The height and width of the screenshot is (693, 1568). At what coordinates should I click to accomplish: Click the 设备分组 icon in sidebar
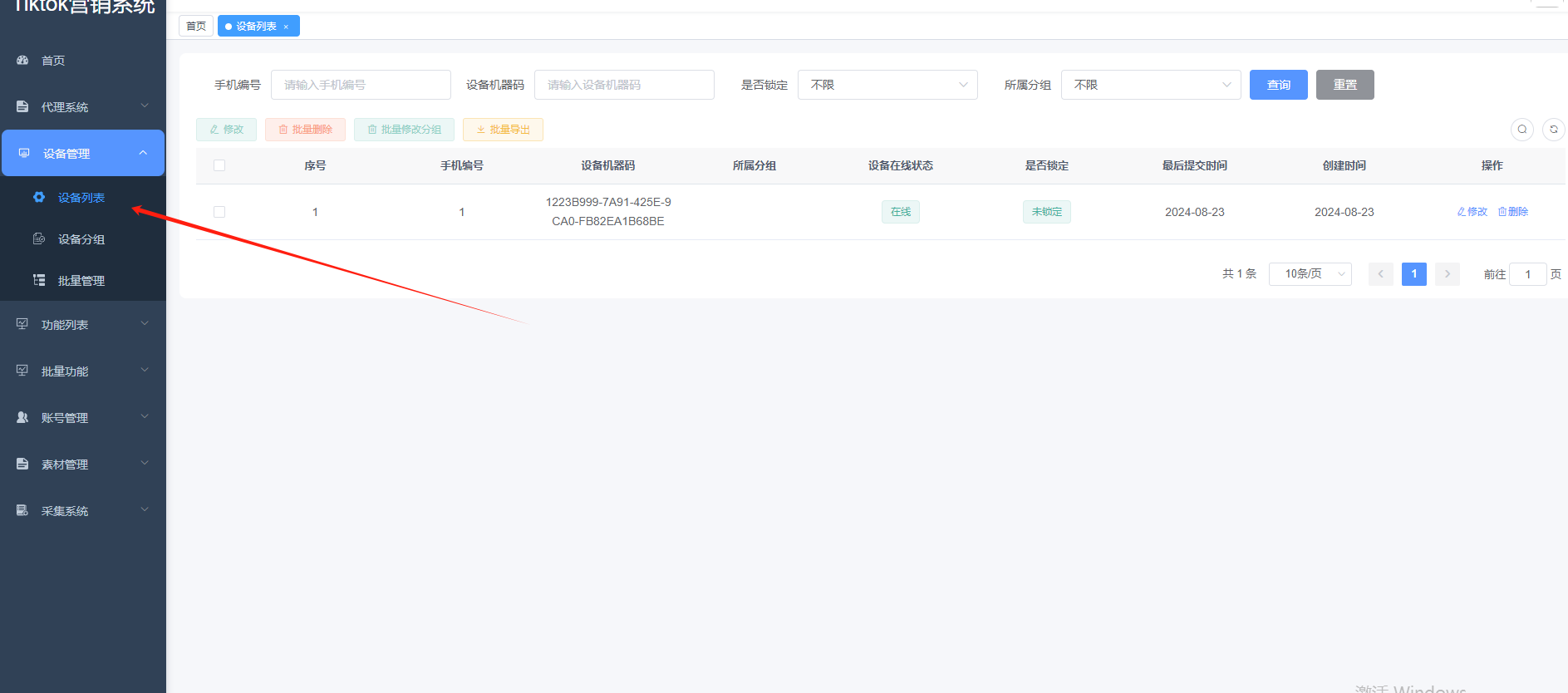[x=39, y=238]
